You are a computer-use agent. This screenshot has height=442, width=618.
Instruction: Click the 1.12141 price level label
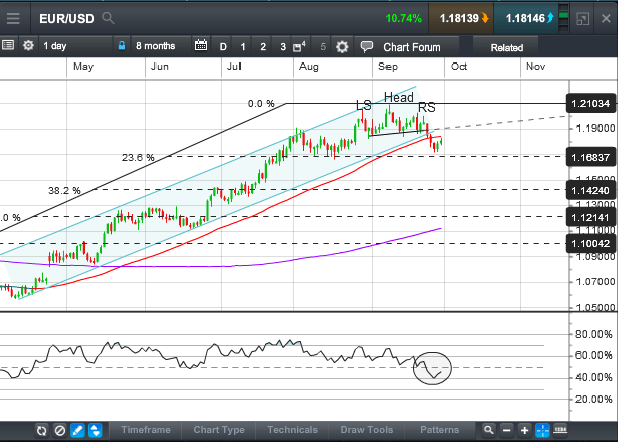click(x=590, y=217)
